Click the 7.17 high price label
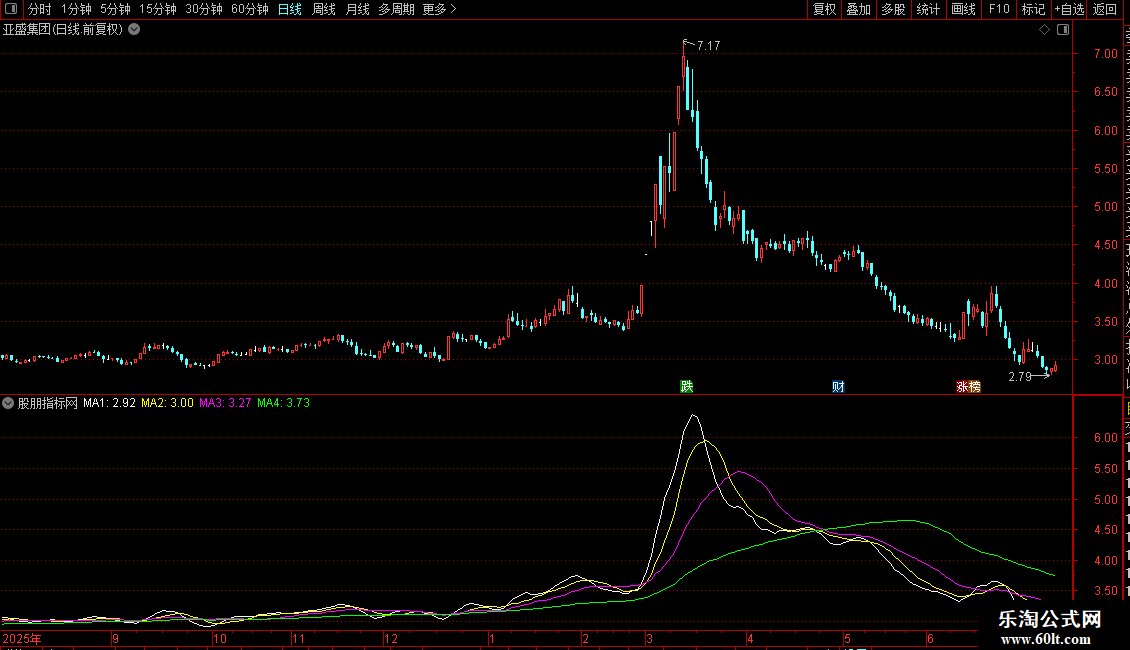Image resolution: width=1130 pixels, height=650 pixels. tap(708, 45)
